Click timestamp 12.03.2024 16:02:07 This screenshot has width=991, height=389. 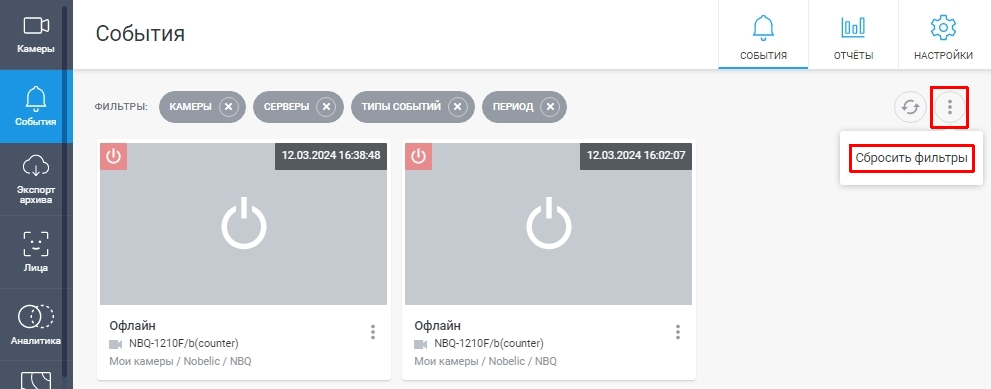click(x=636, y=156)
